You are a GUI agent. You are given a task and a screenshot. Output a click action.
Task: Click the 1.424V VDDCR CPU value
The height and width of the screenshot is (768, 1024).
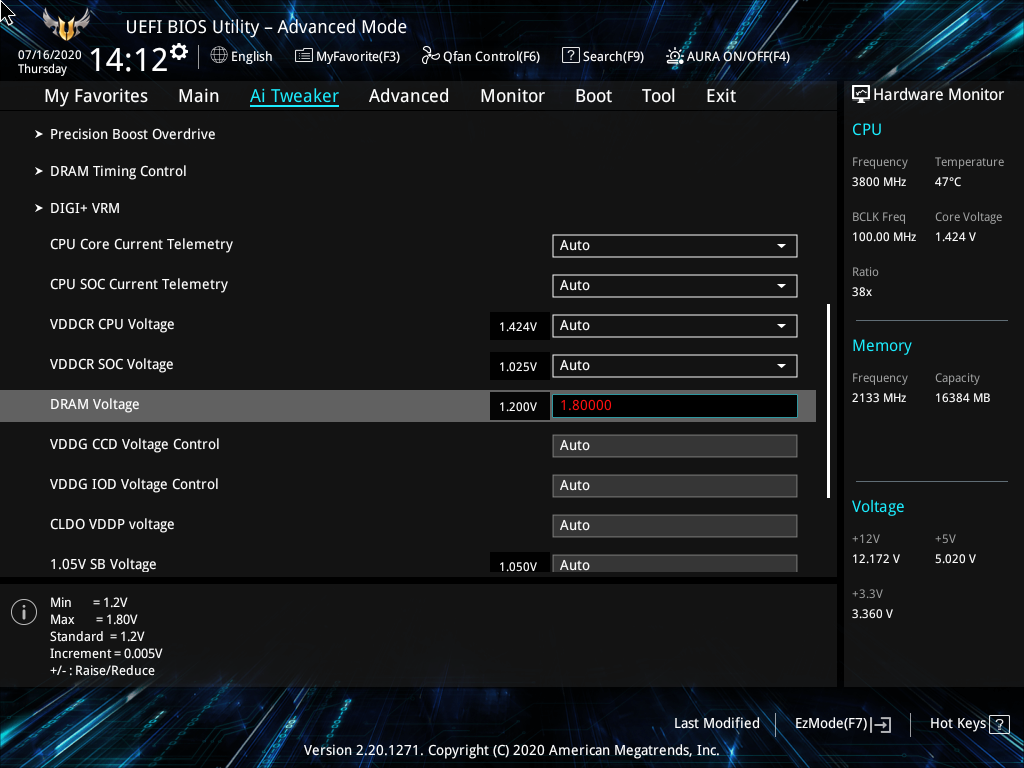(519, 327)
